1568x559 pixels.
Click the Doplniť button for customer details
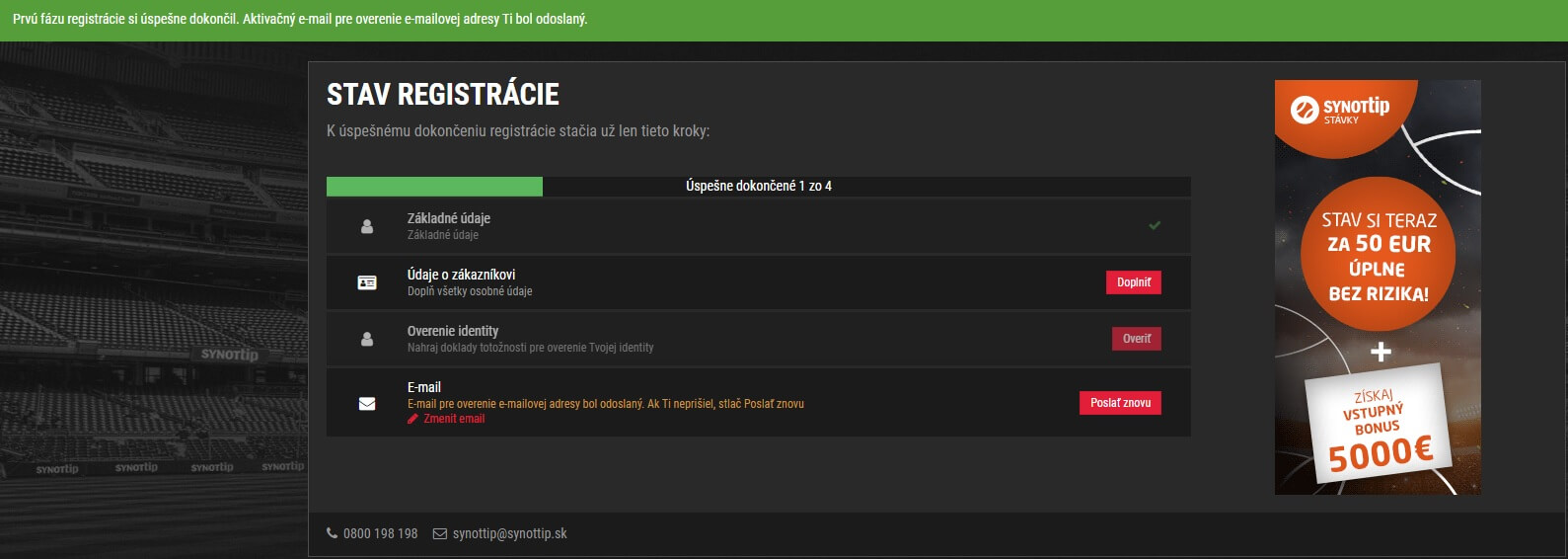[1133, 282]
